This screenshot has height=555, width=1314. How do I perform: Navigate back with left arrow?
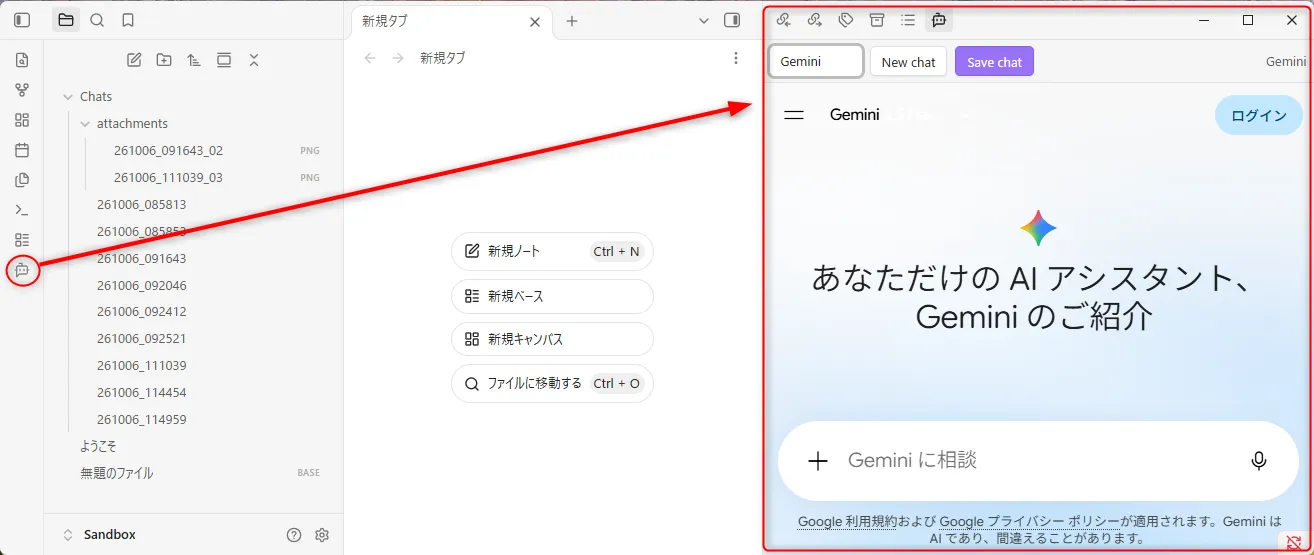coord(370,58)
